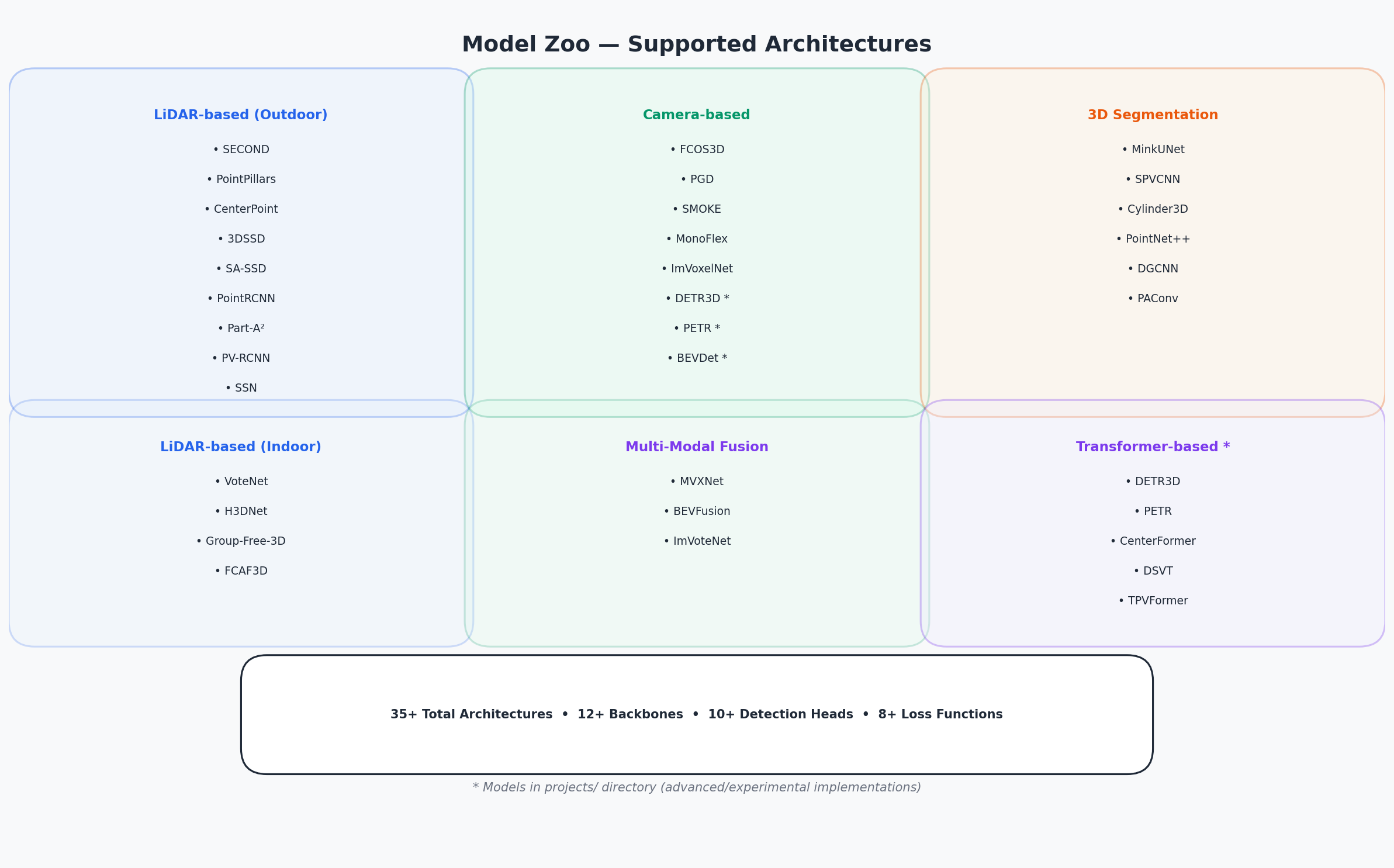Select the VoteNet entry

241,482
